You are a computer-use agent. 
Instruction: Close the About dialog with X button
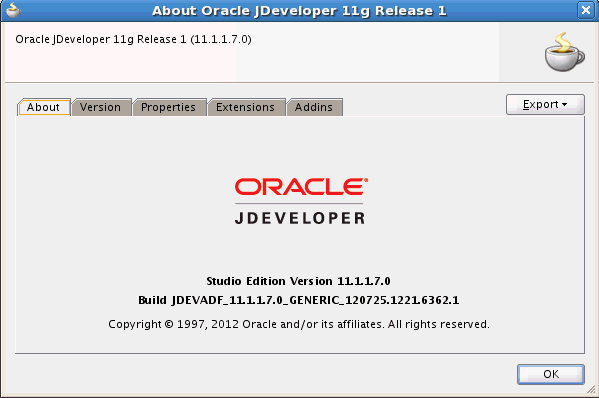click(585, 10)
